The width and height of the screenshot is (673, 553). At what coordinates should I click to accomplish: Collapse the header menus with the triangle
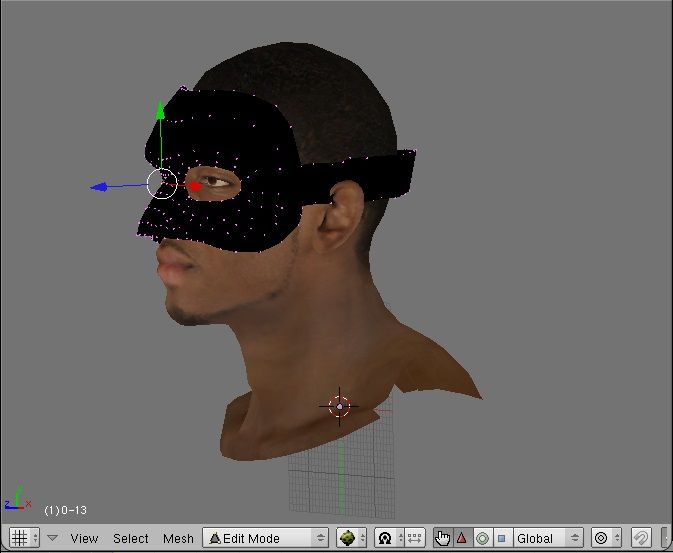click(x=53, y=538)
